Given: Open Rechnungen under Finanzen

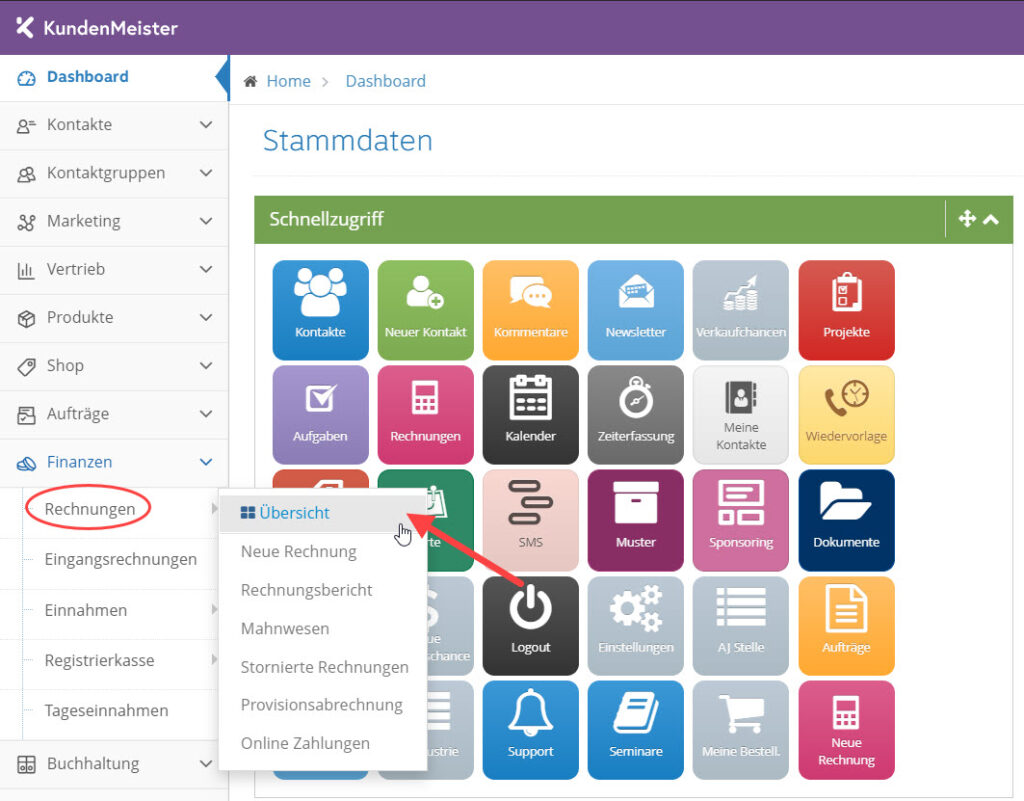Looking at the screenshot, I should click(89, 509).
